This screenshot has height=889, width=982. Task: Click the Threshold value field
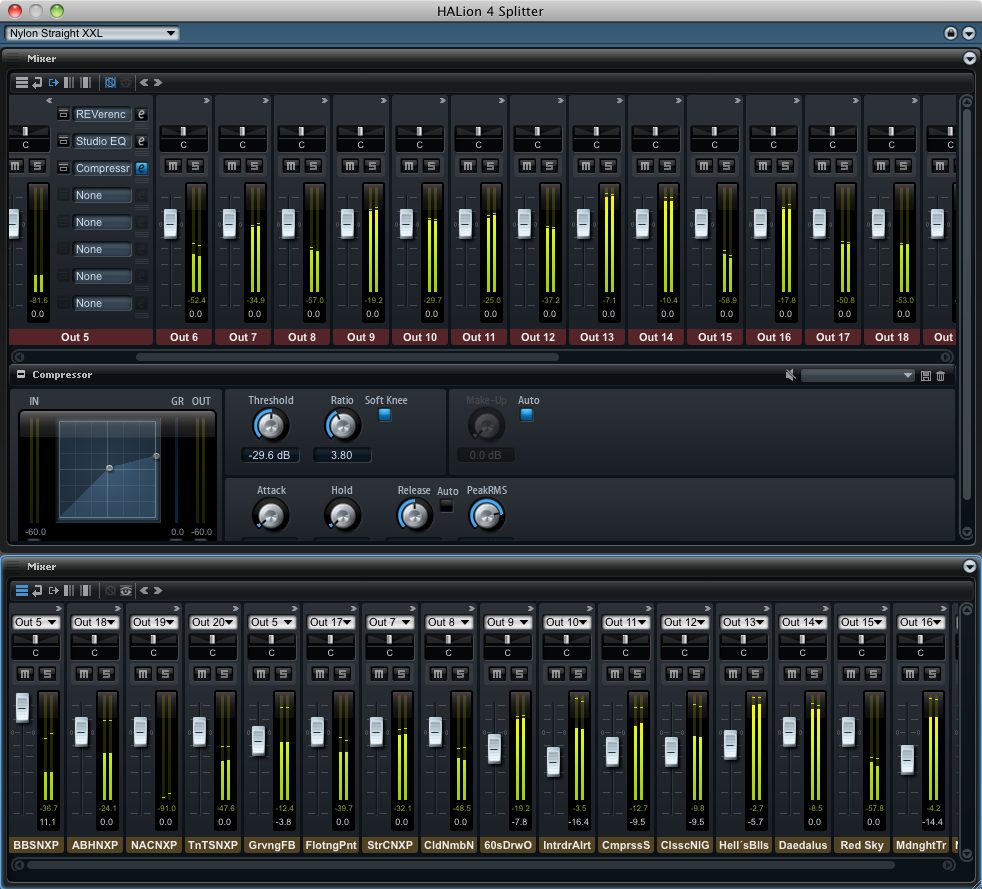point(270,455)
